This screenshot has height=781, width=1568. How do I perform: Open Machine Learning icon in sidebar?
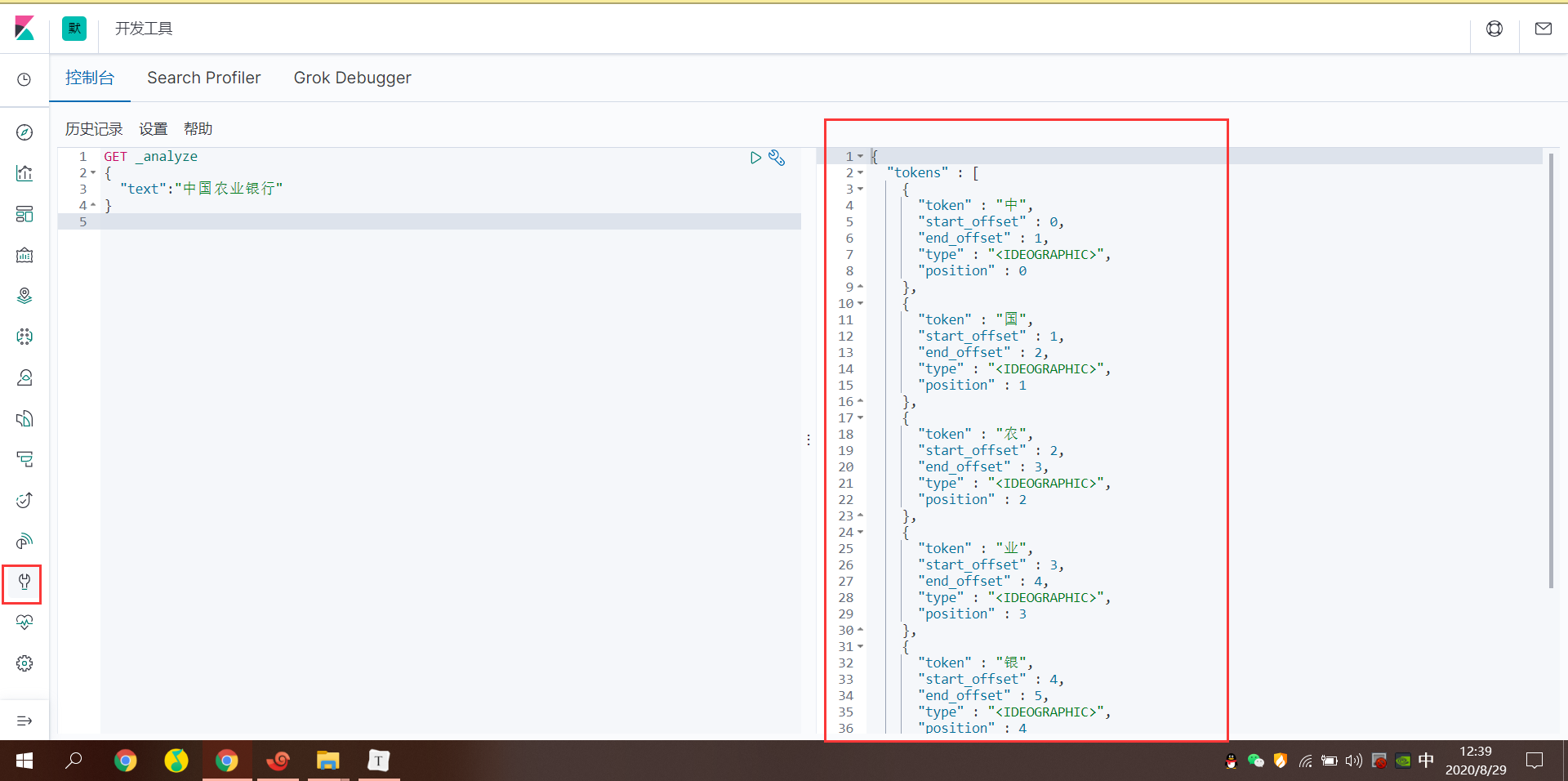coord(24,337)
